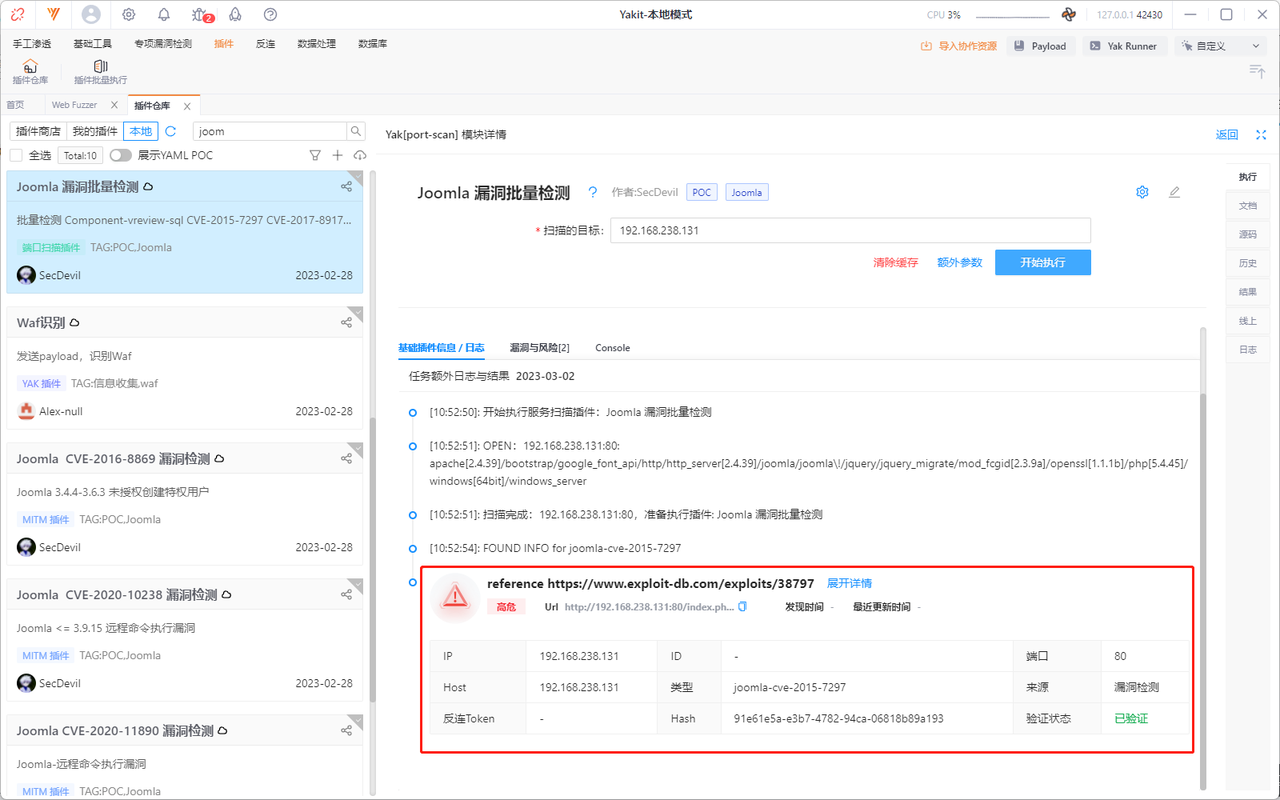Open the 基础工具 menu
The width and height of the screenshot is (1280, 800).
click(x=92, y=44)
